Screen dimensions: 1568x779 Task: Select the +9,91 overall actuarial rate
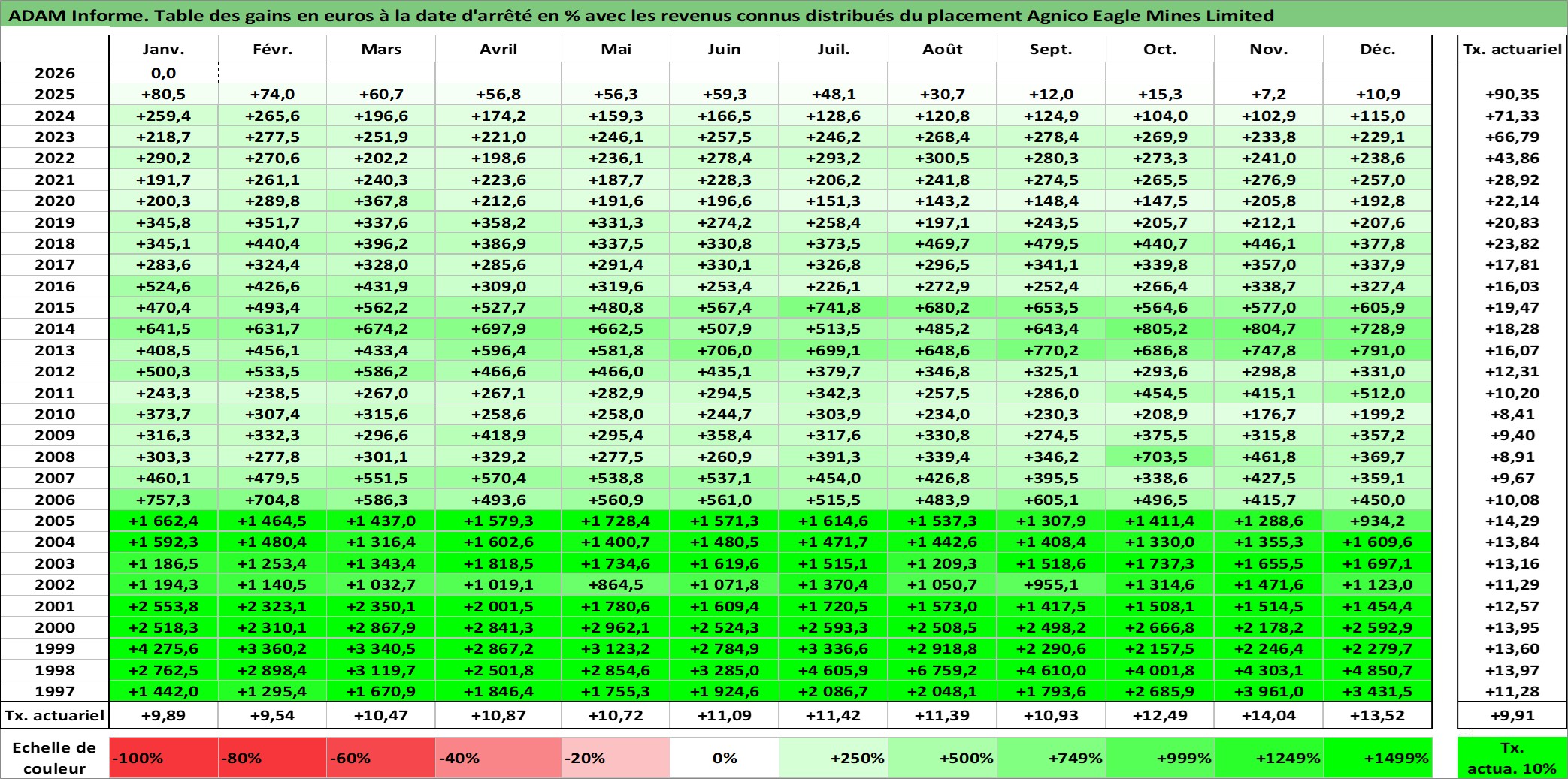click(x=1512, y=715)
